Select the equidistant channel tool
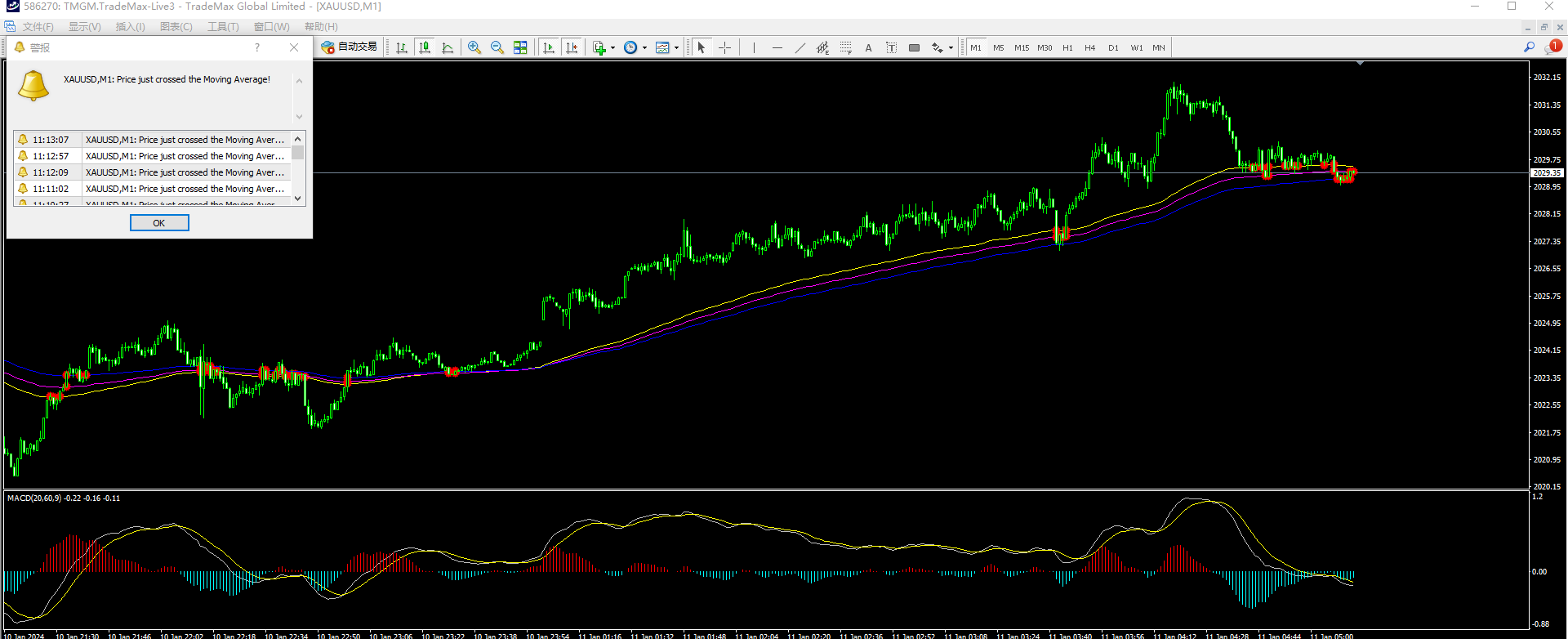Screen dimensions: 1568x639 [x=822, y=47]
